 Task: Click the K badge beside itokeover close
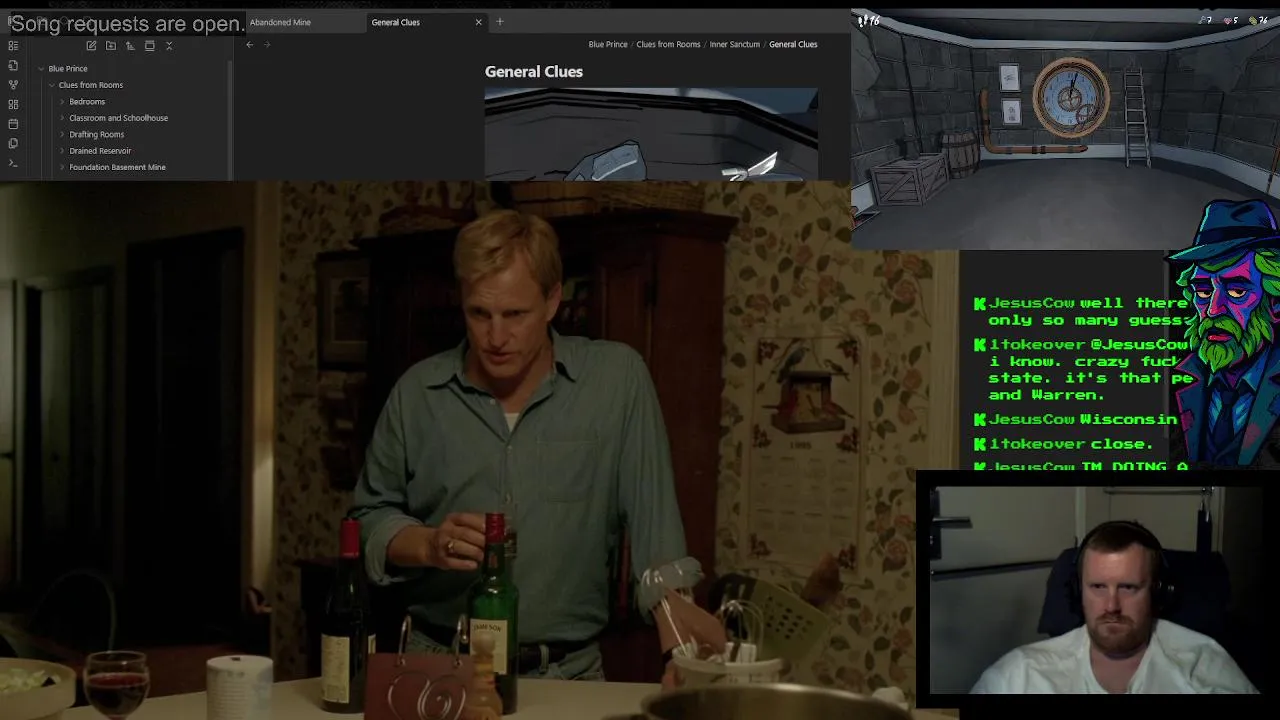[980, 444]
